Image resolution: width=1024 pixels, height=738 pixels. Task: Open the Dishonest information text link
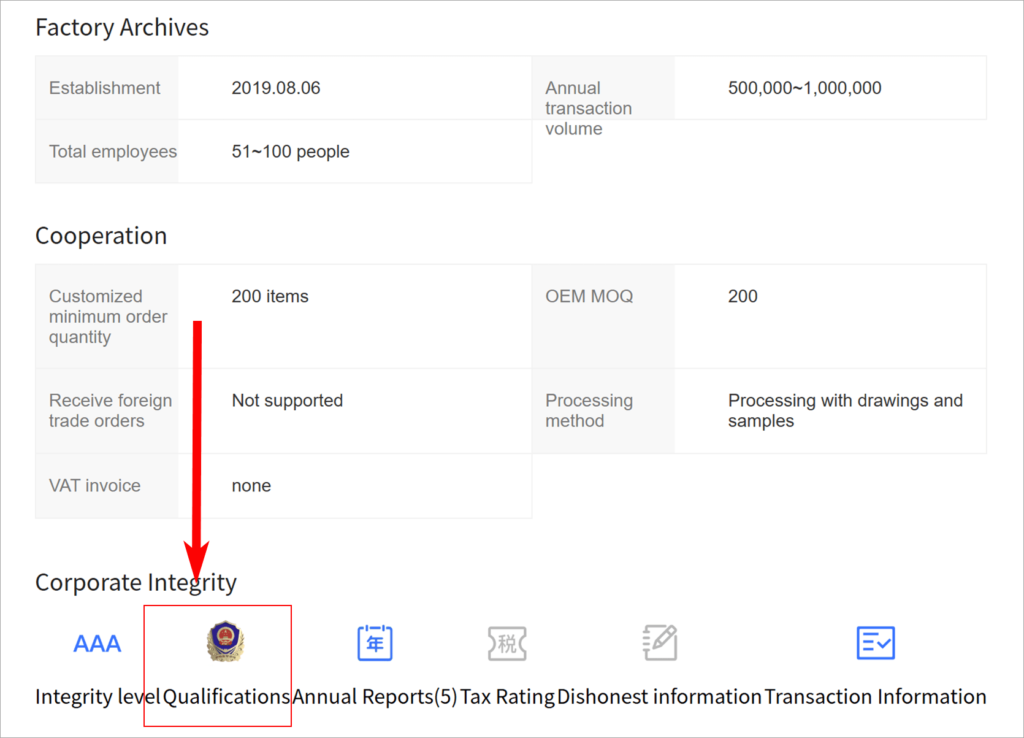tap(660, 696)
